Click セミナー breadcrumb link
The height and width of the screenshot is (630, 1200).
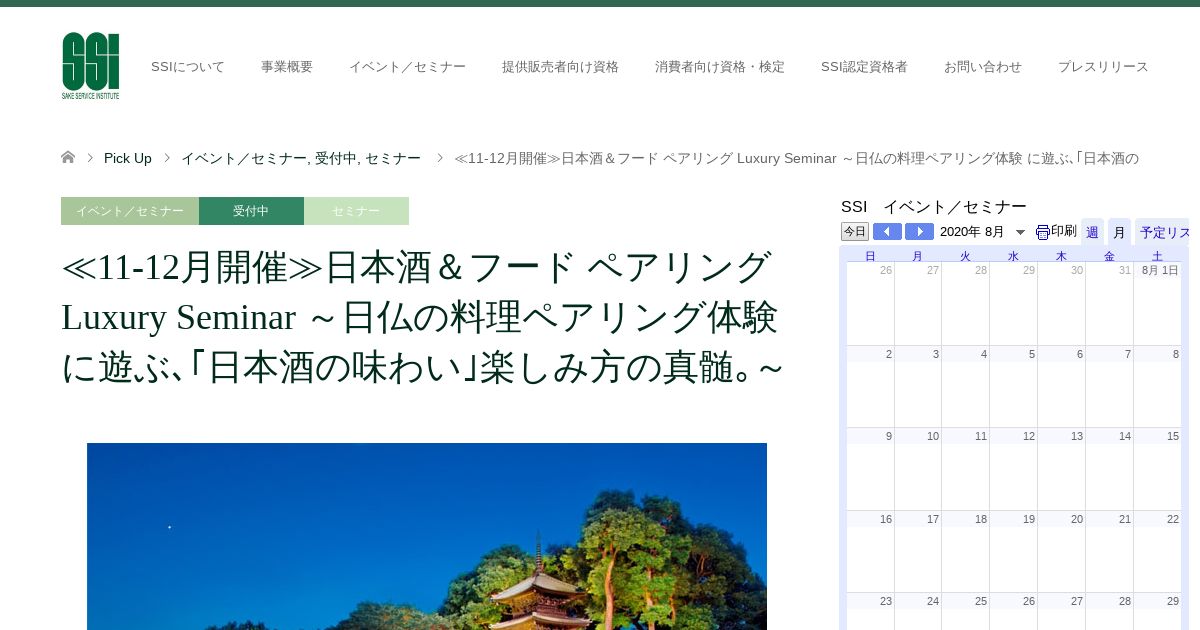[393, 158]
